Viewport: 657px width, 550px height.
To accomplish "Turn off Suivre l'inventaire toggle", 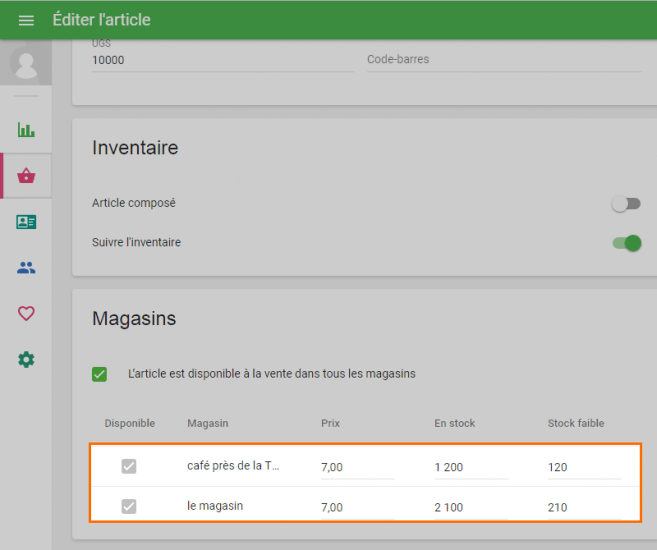I will click(626, 243).
